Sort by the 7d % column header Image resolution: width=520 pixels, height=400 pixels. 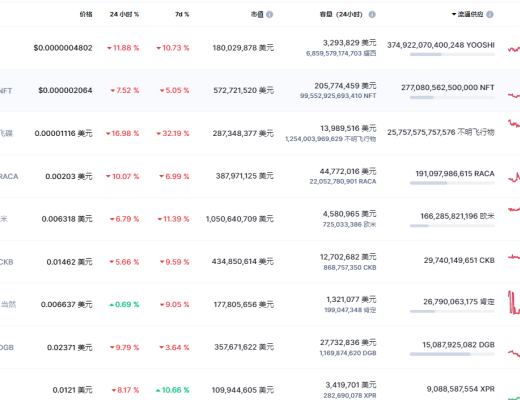[x=182, y=14]
